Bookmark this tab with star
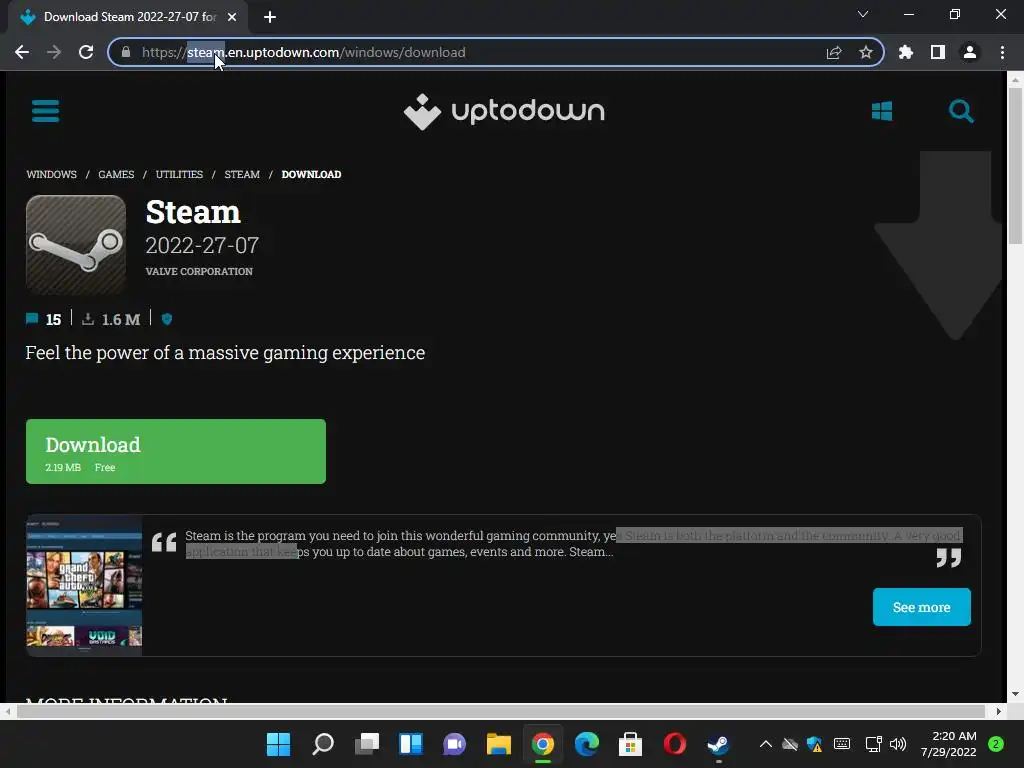Screen dimensions: 1024x768 [866, 52]
